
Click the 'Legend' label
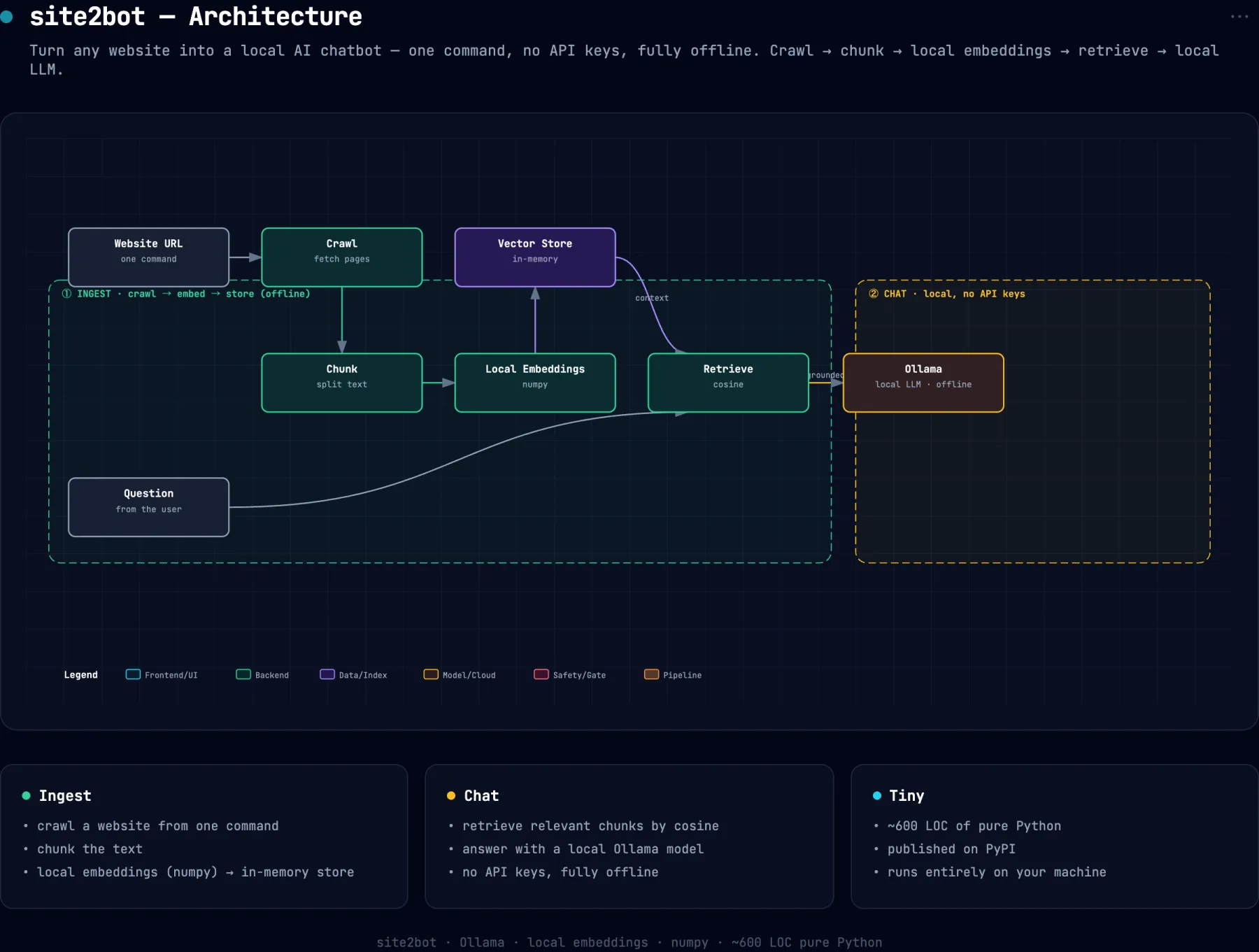tap(81, 675)
